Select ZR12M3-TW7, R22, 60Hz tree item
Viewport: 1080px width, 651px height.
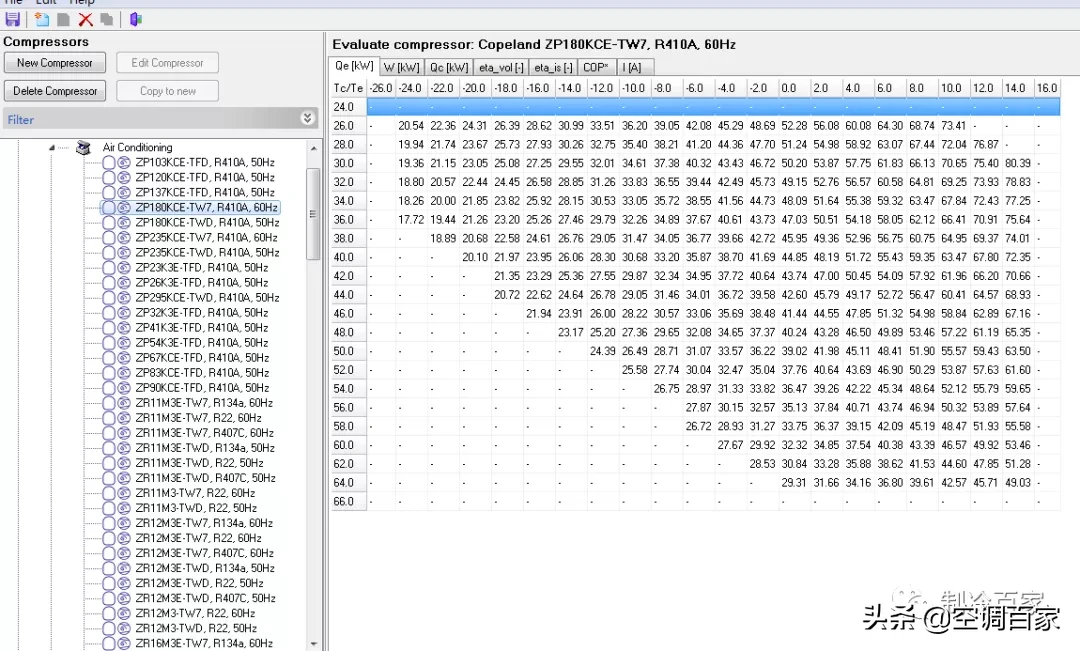coord(196,614)
